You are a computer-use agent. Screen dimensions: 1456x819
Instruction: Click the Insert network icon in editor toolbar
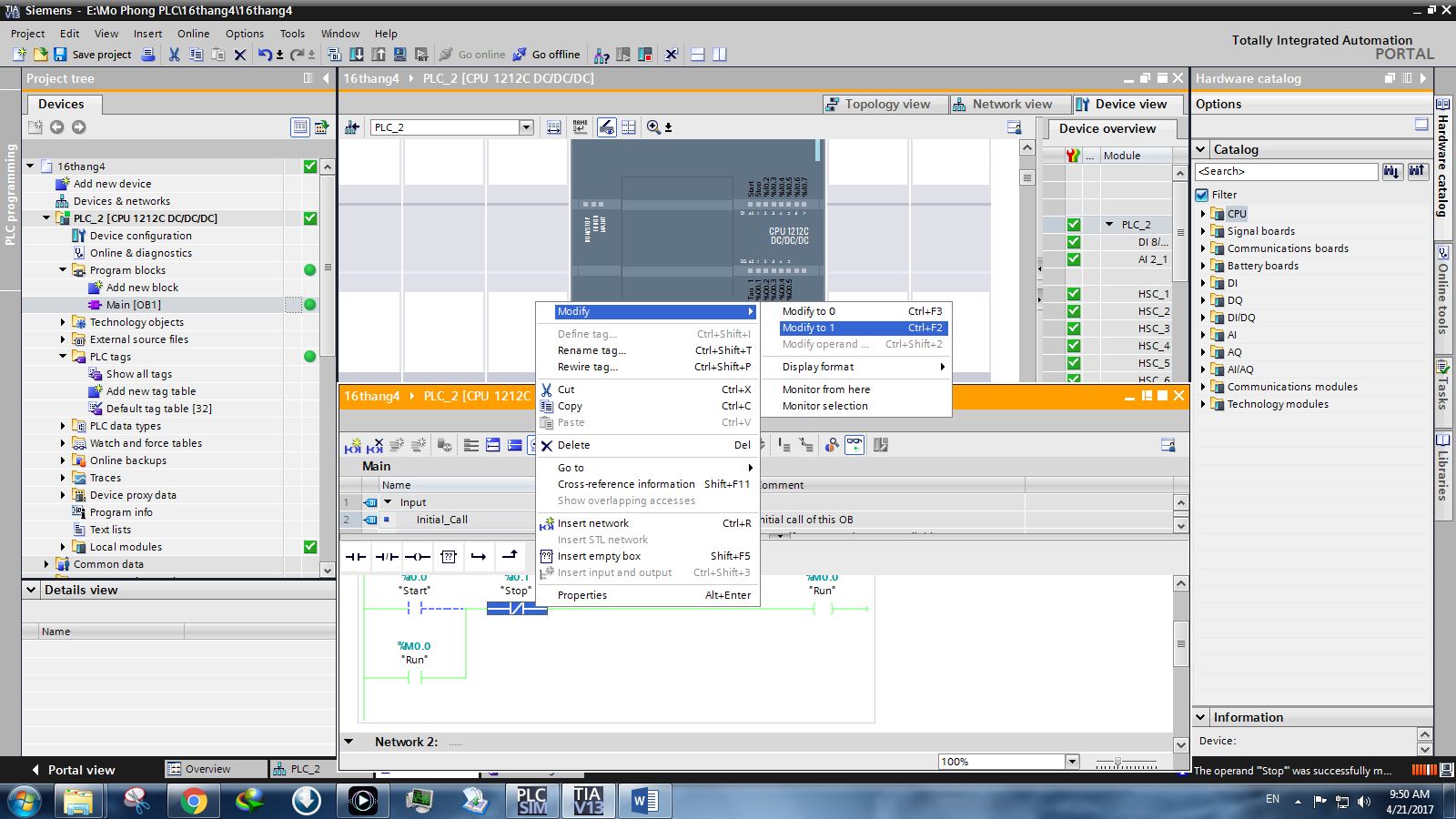353,445
